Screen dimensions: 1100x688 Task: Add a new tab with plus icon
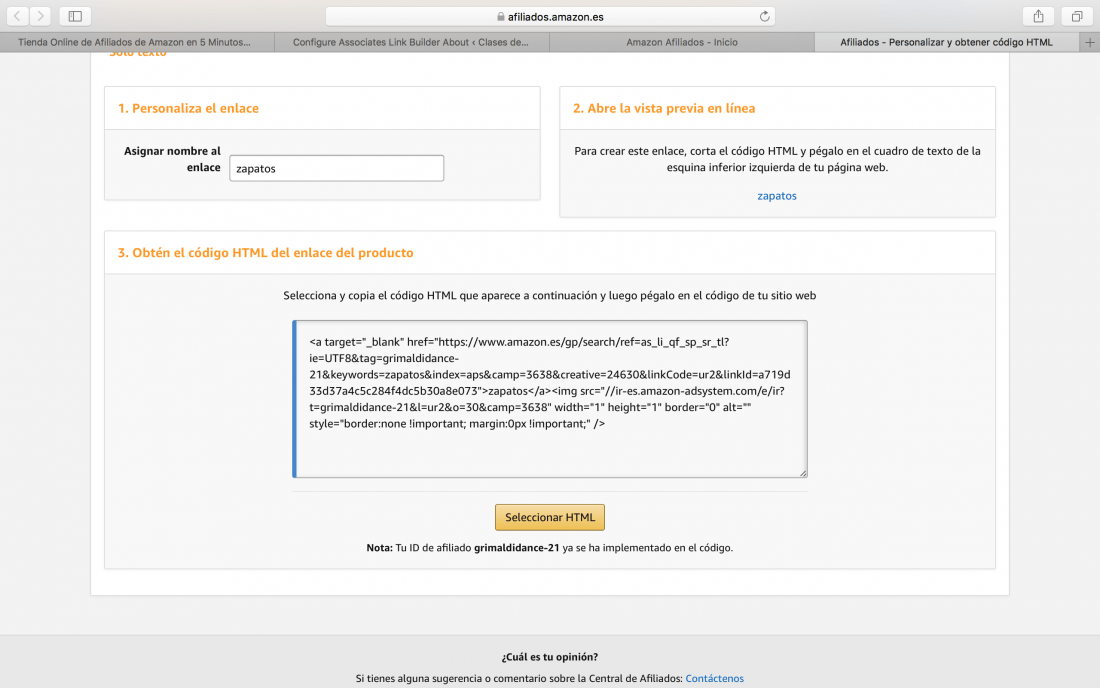(x=1089, y=42)
